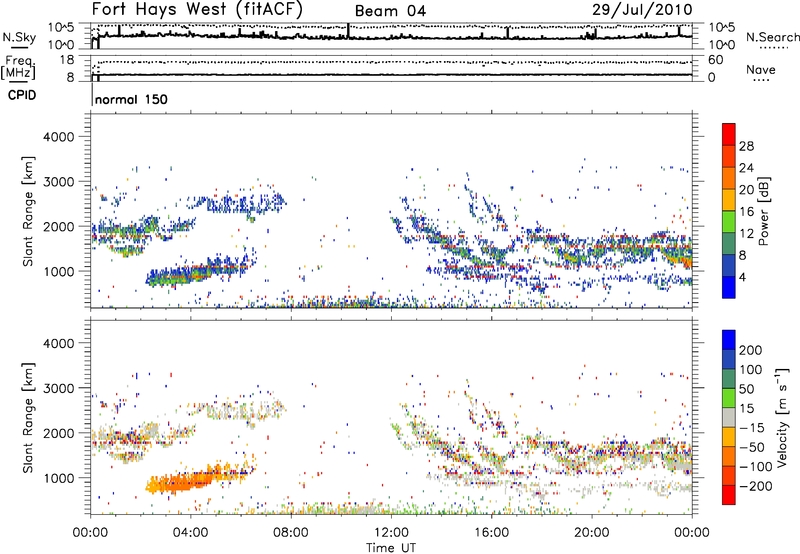Click the 'Power [dB]' colorbar title
Viewport: 800px width, 554px height.
763,211
